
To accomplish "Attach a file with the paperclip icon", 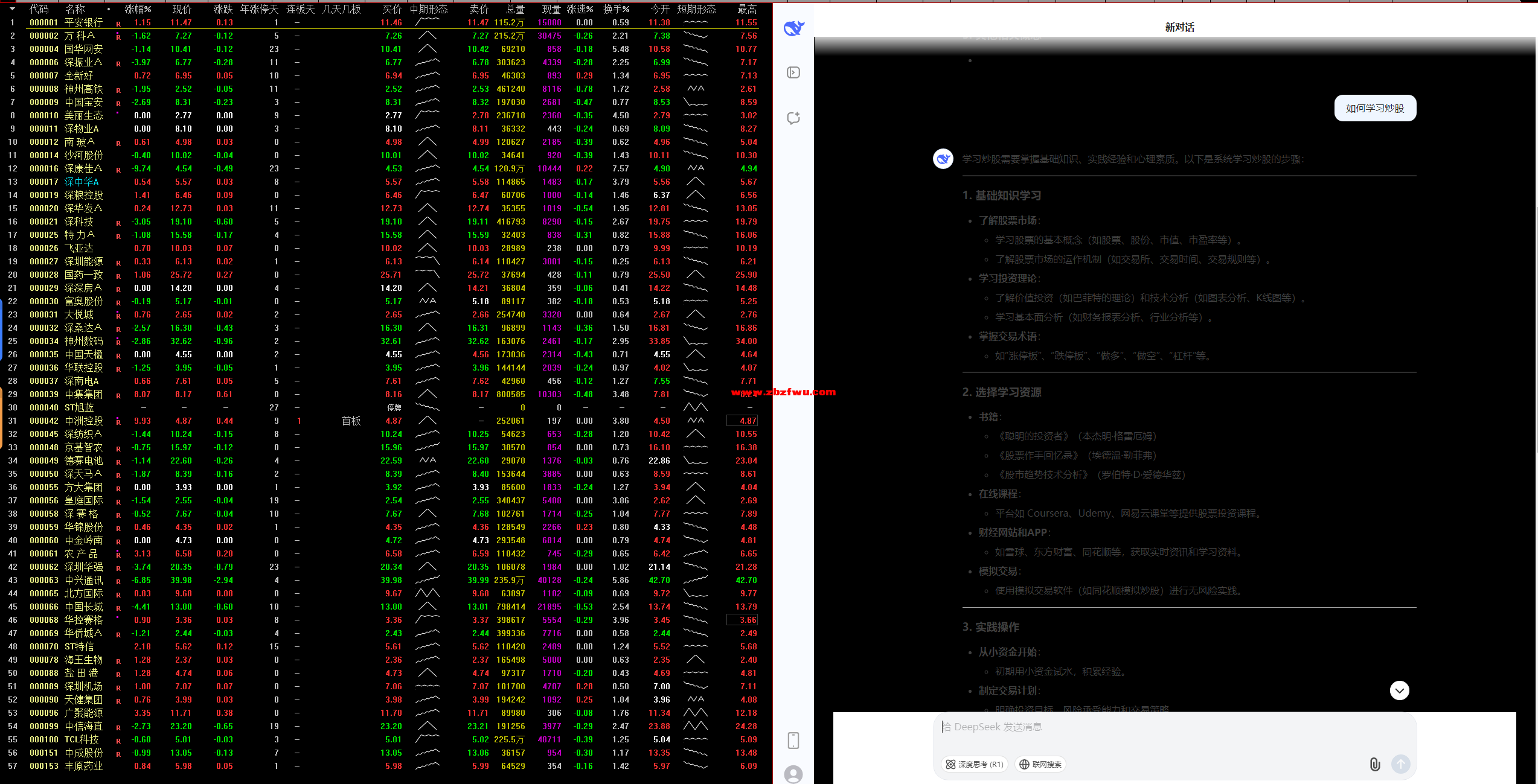I will pyautogui.click(x=1375, y=765).
